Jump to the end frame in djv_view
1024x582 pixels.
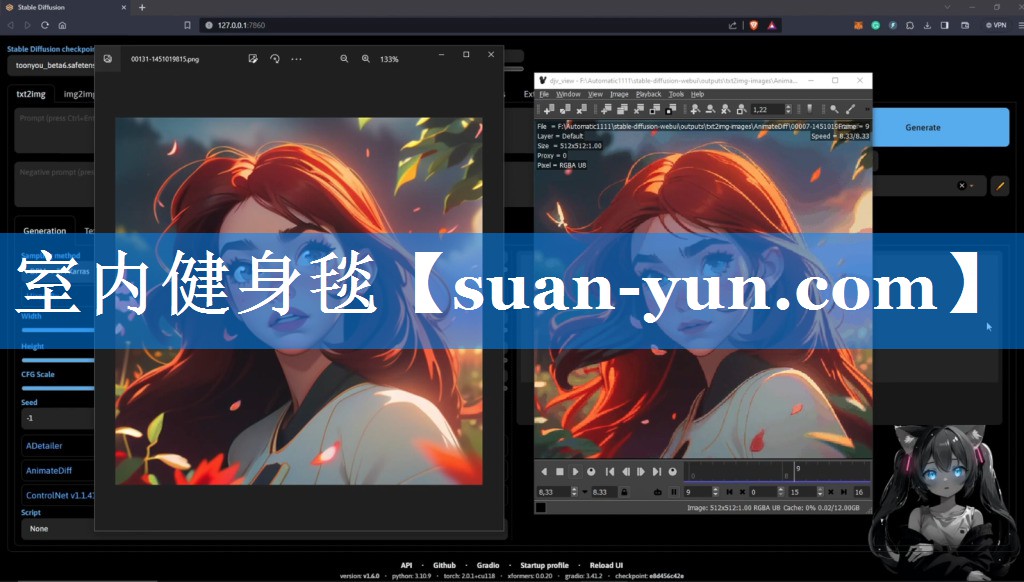tap(657, 472)
